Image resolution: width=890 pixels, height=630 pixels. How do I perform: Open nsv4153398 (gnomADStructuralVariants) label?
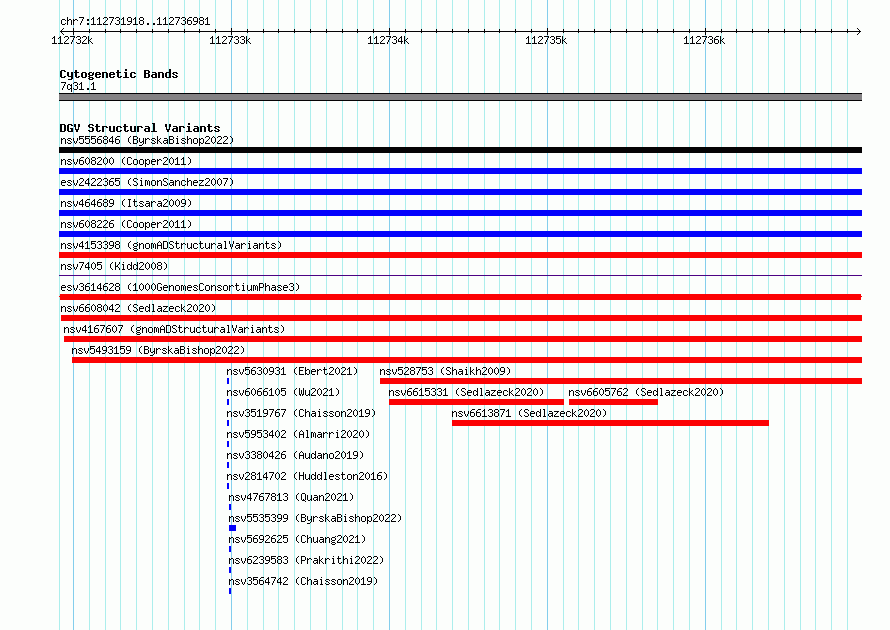pyautogui.click(x=171, y=245)
